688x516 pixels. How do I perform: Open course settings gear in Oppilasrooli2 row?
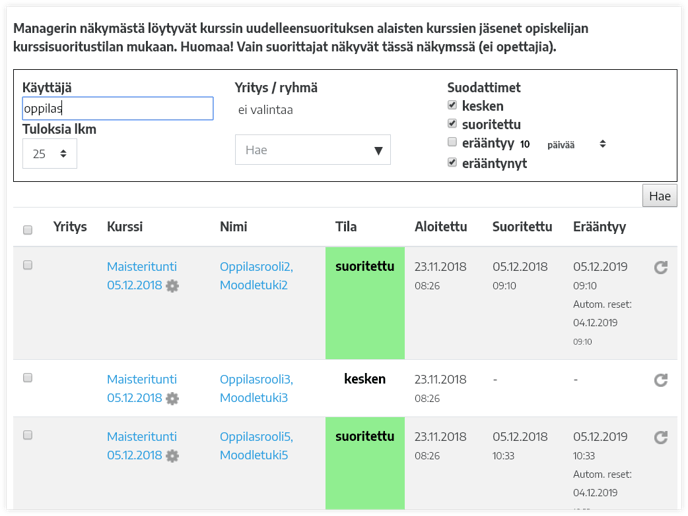172,286
